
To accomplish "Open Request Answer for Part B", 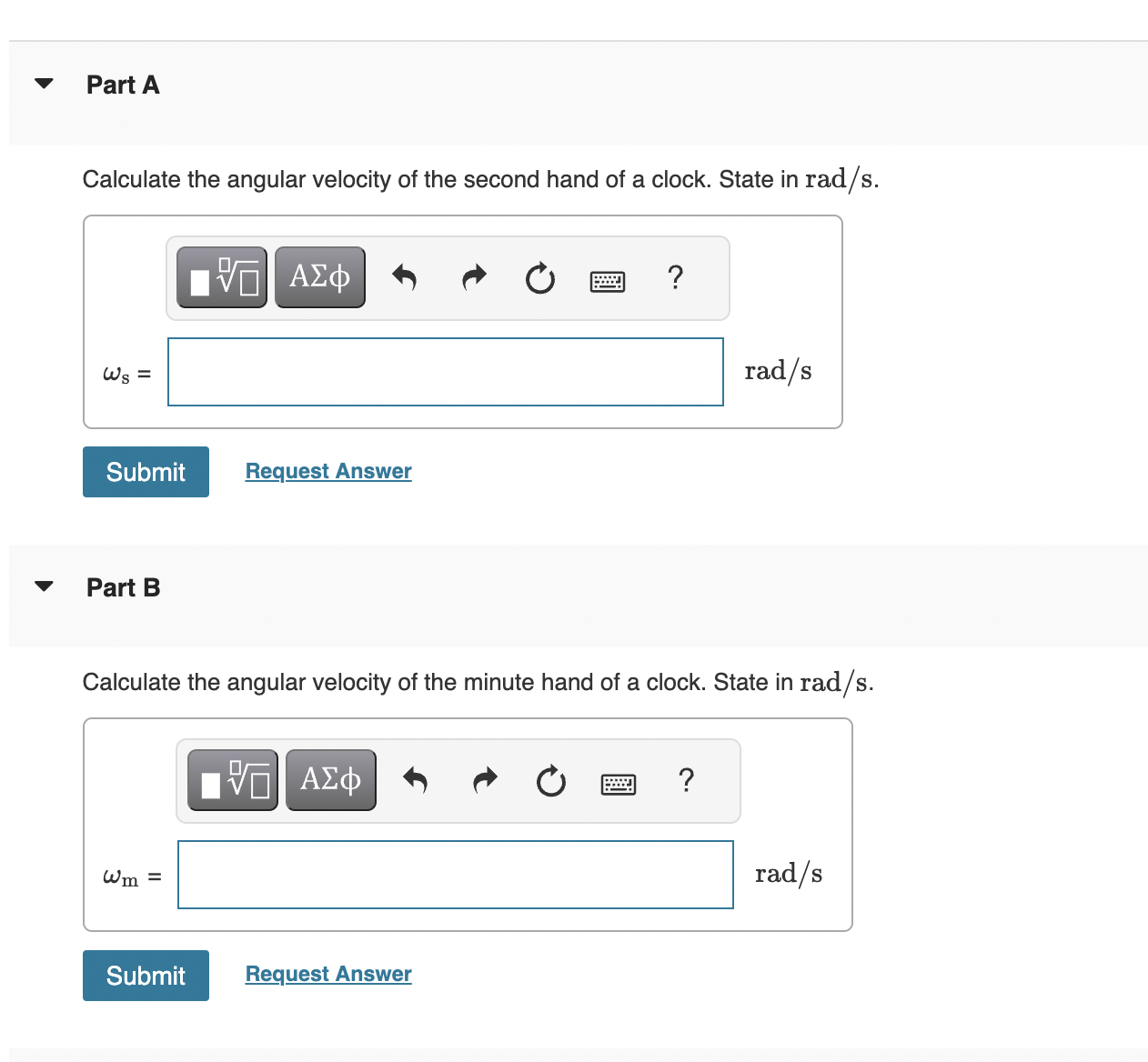I will click(x=327, y=973).
